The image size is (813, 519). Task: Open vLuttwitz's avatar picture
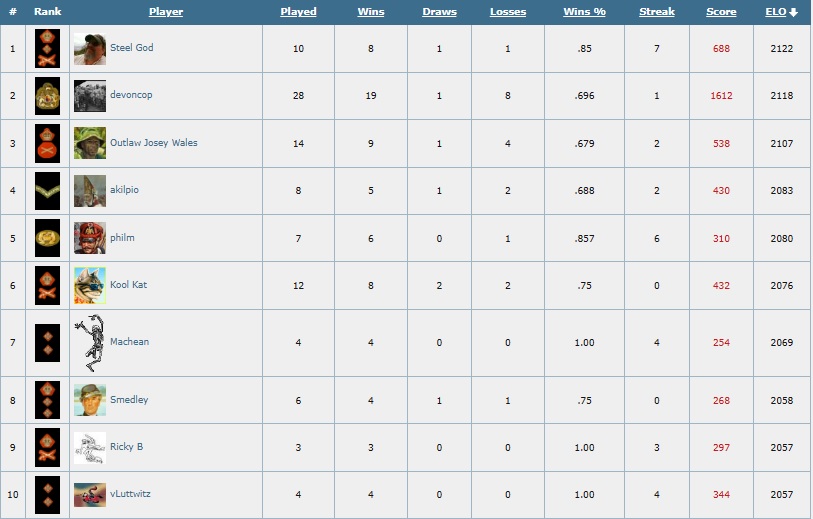point(90,495)
